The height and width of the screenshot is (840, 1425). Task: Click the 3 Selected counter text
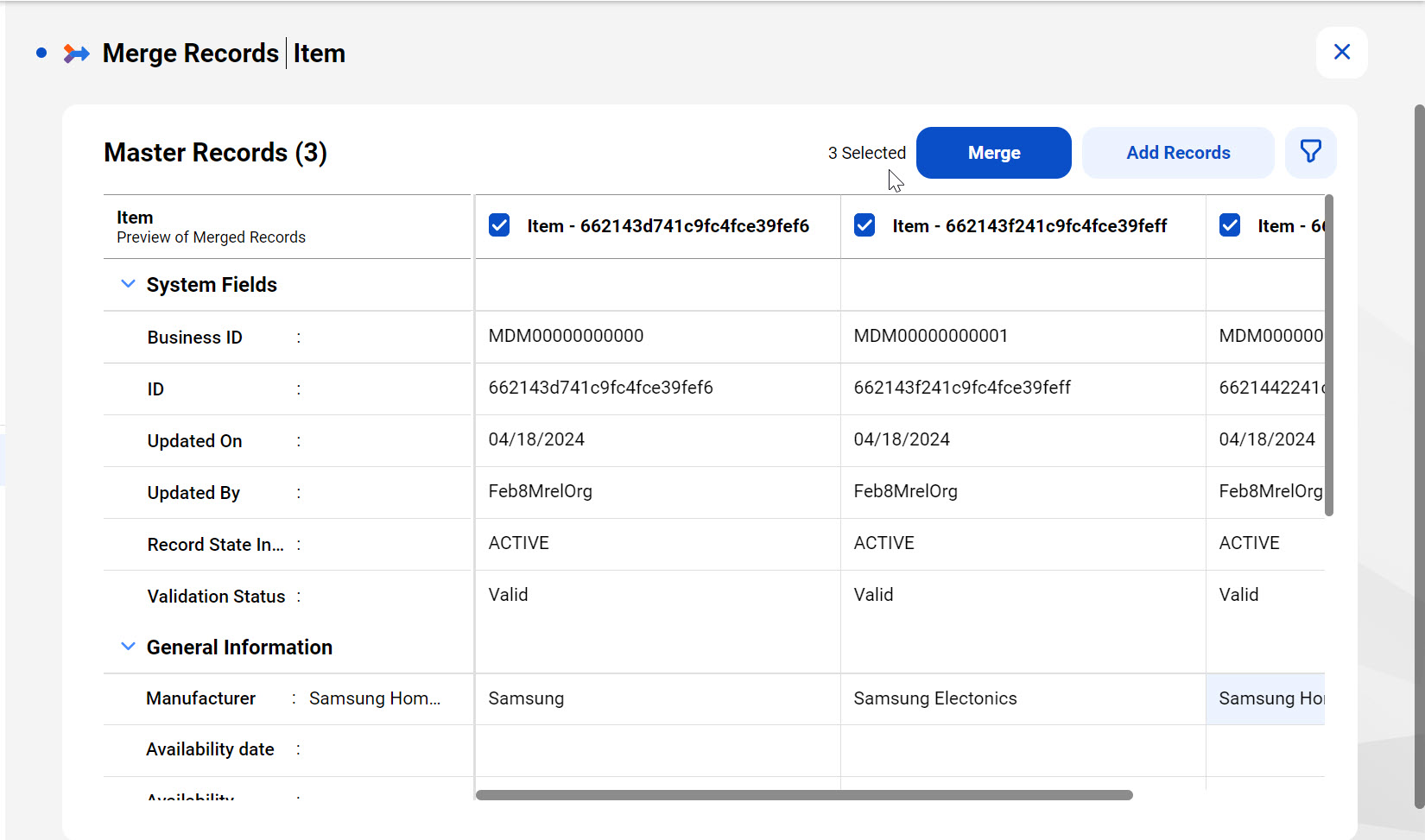(x=866, y=153)
